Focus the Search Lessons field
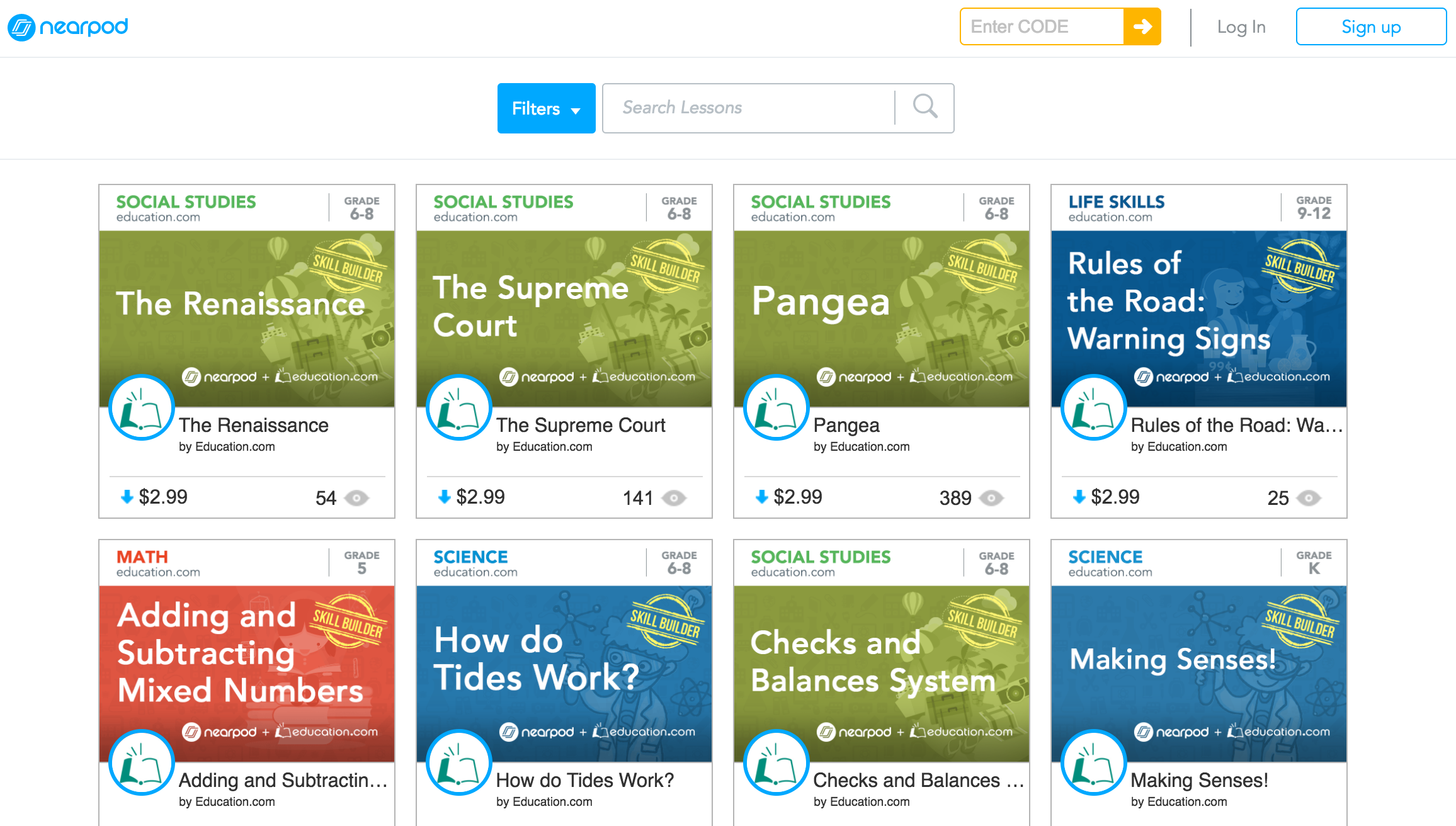This screenshot has width=1456, height=826. coord(748,108)
